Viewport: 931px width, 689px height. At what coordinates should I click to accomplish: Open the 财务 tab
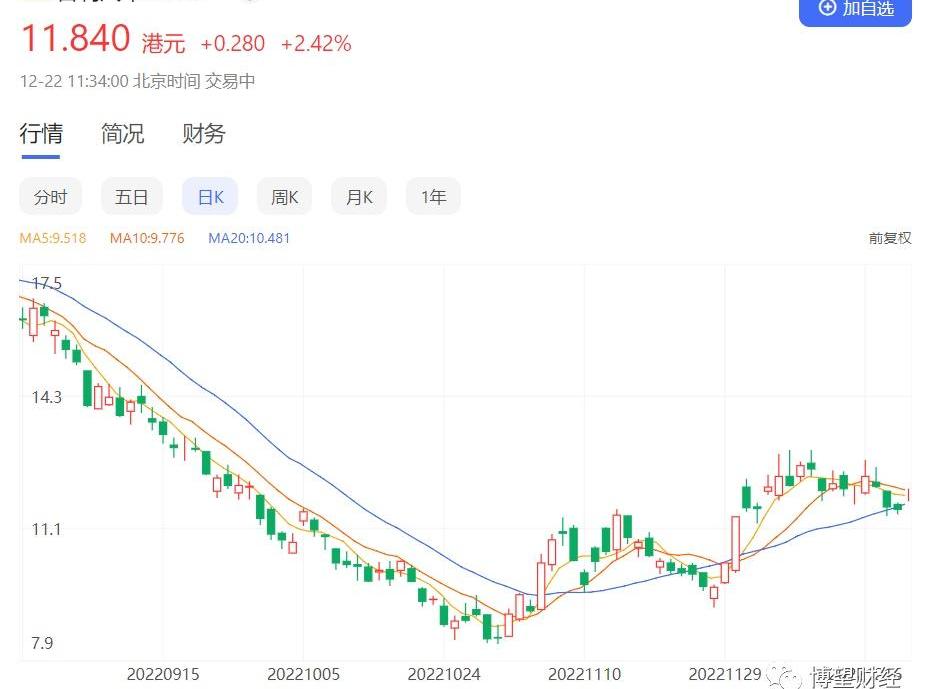(204, 133)
